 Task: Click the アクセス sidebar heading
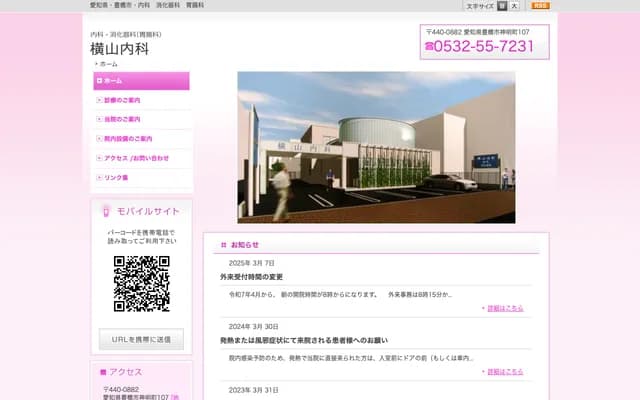(125, 372)
